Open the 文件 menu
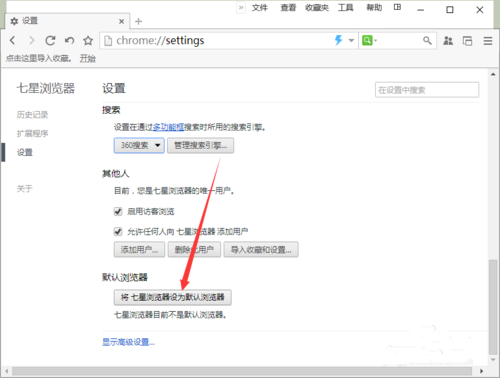The width and height of the screenshot is (500, 378). 260,7
